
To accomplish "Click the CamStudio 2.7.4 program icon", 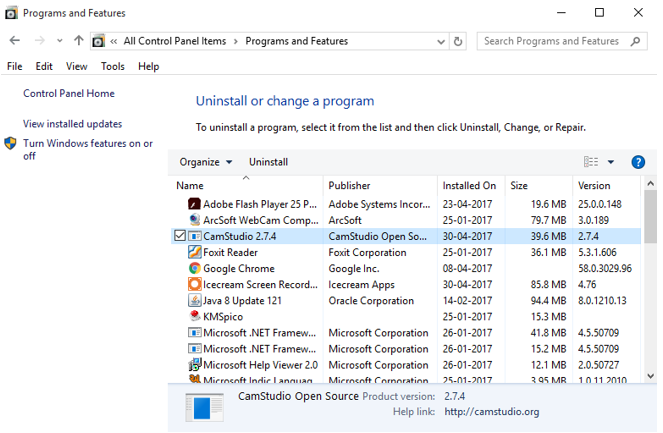I will [194, 236].
